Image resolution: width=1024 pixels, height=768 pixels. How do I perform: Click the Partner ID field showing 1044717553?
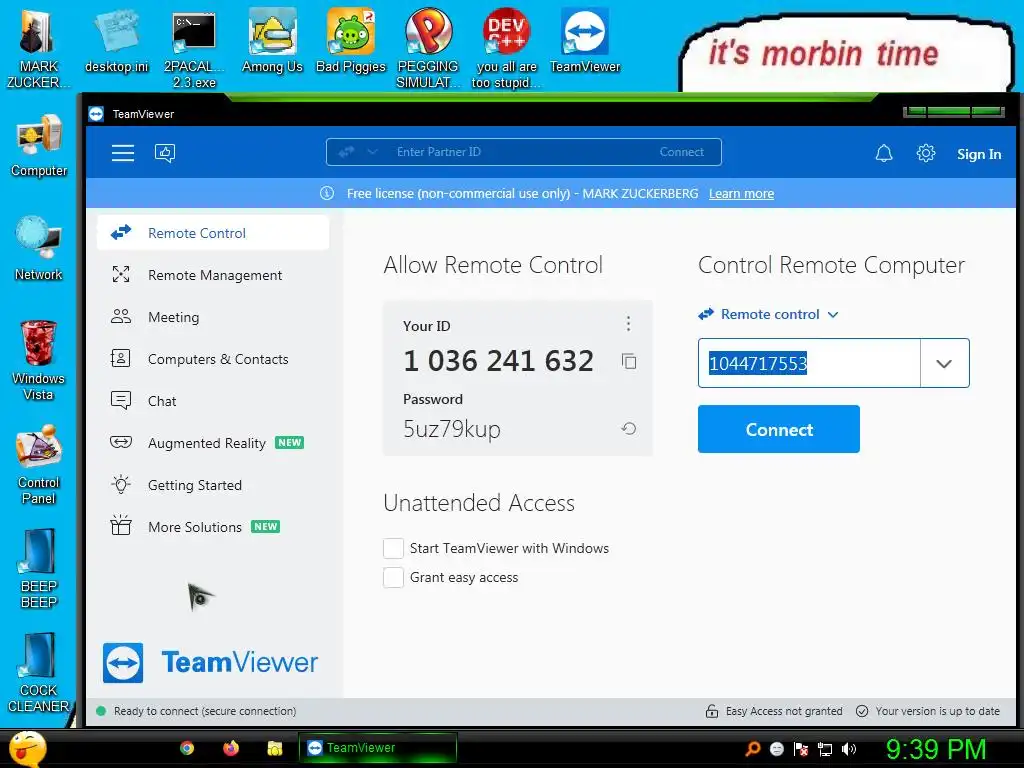pyautogui.click(x=809, y=363)
